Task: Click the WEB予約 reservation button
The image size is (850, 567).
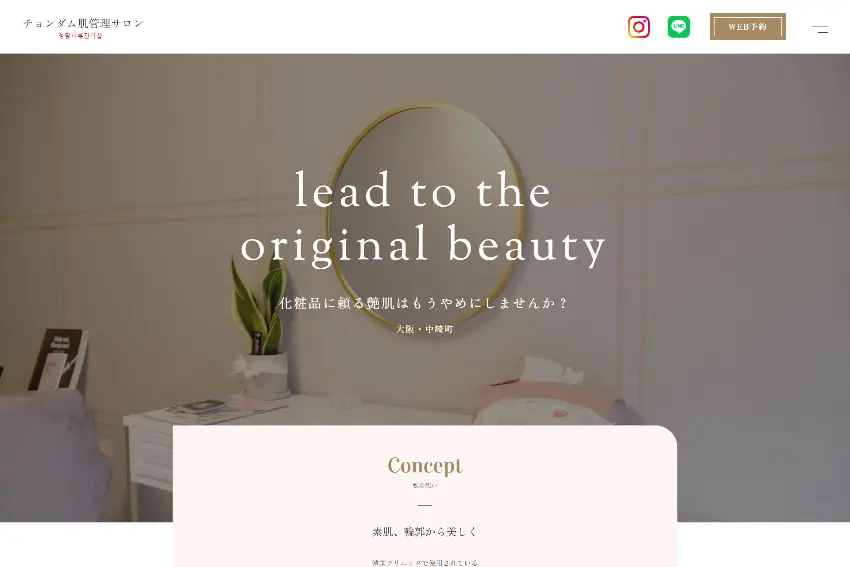Action: click(748, 27)
